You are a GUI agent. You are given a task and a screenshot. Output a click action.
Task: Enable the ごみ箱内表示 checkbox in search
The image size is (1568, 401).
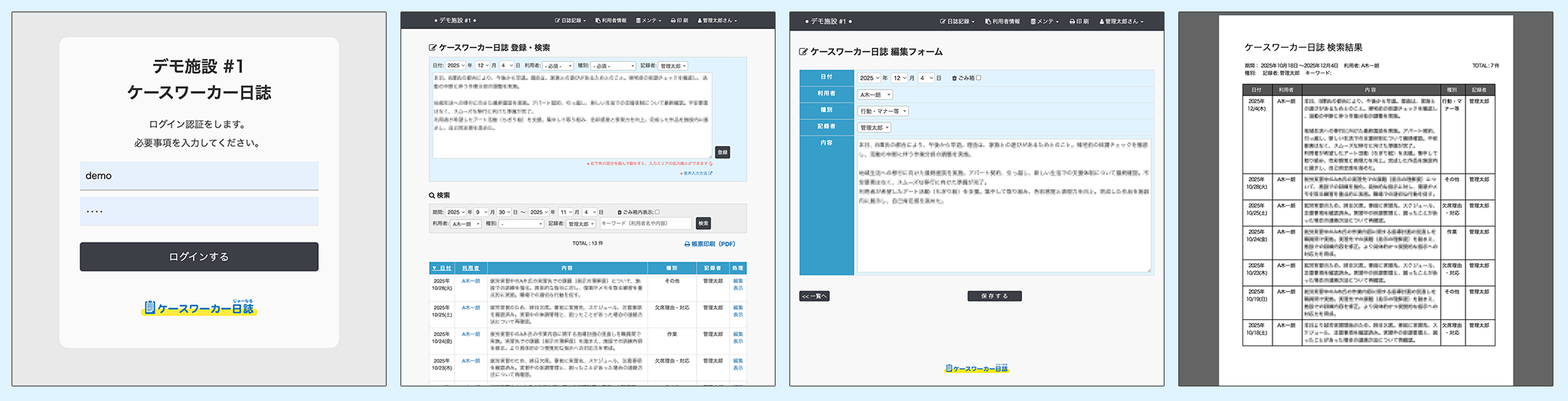click(657, 212)
